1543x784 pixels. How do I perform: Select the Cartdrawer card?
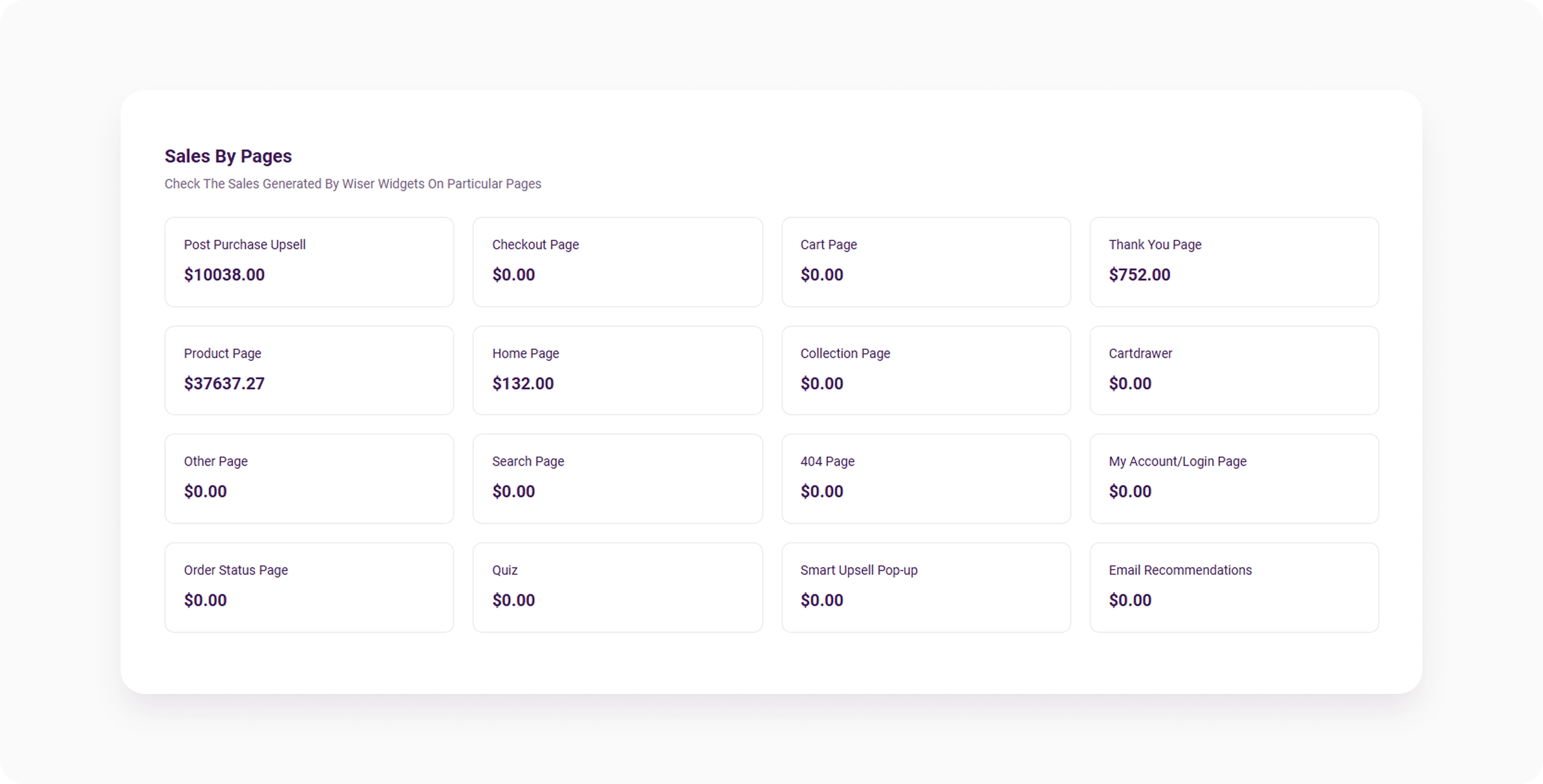click(1234, 370)
